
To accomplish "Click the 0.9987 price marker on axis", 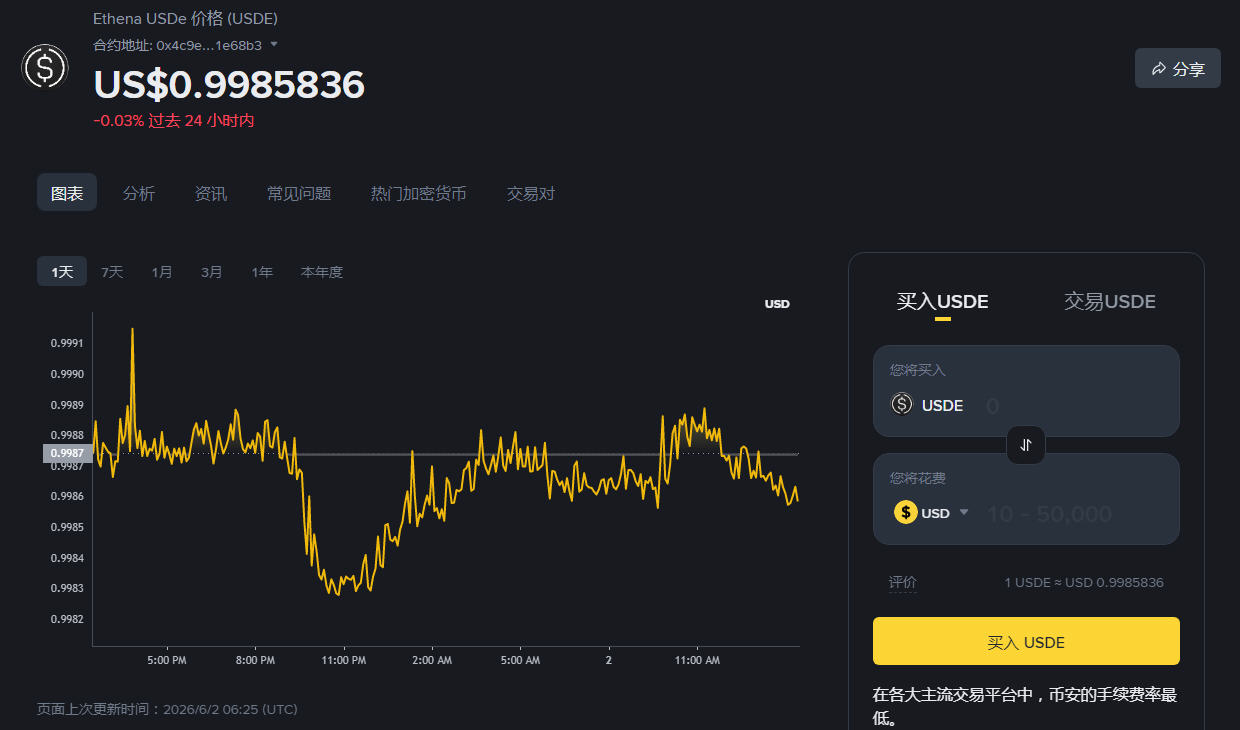I will [67, 453].
